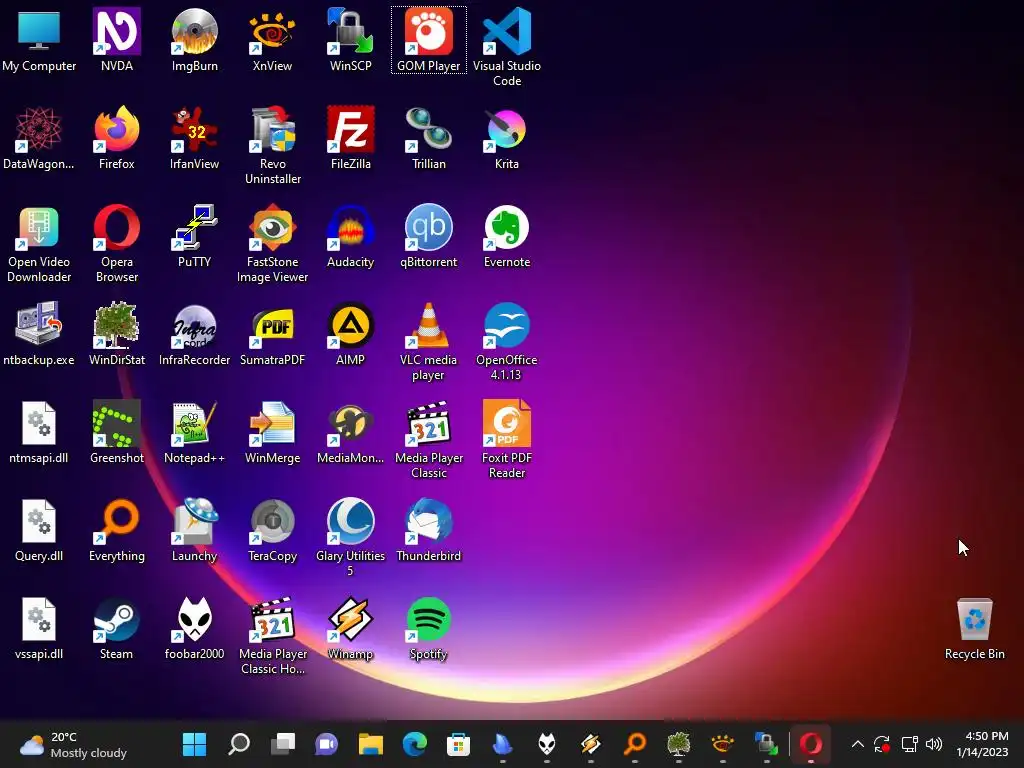Click the MediaMonkey desktop icon

click(x=351, y=432)
